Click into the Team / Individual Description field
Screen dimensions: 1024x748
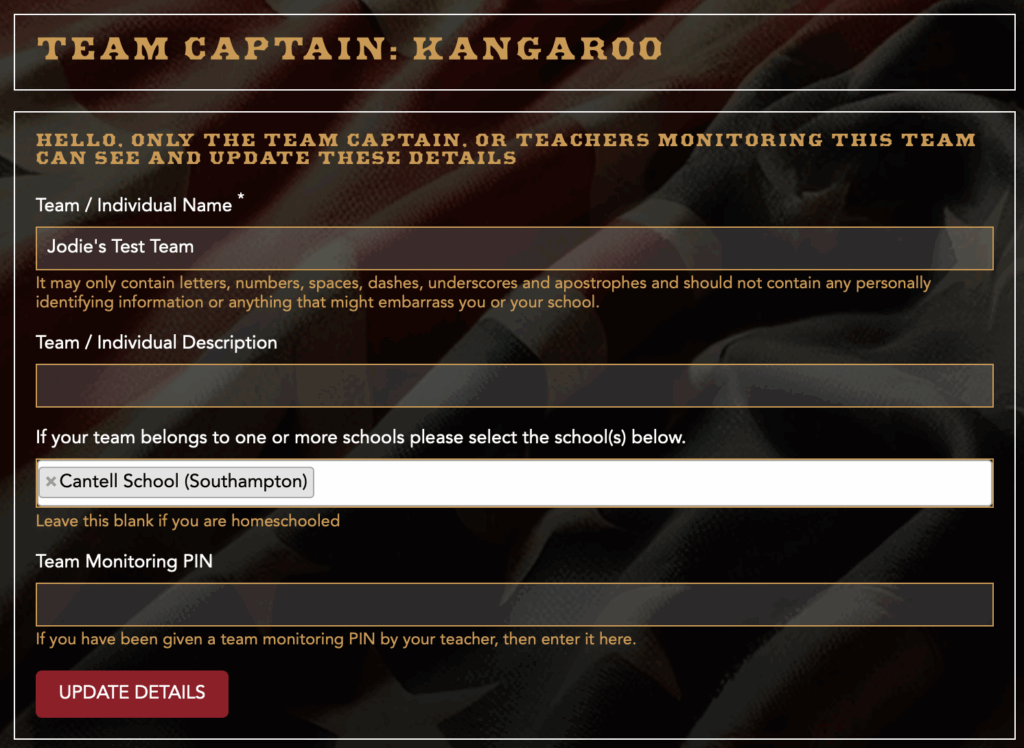click(x=515, y=385)
